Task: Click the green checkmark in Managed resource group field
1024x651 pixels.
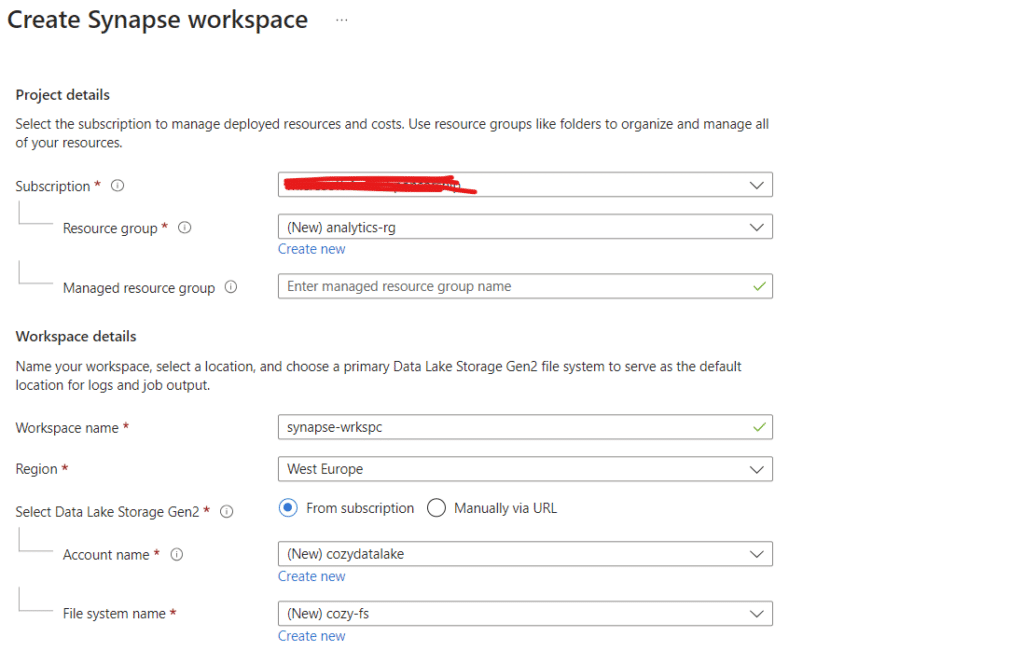Action: [759, 286]
